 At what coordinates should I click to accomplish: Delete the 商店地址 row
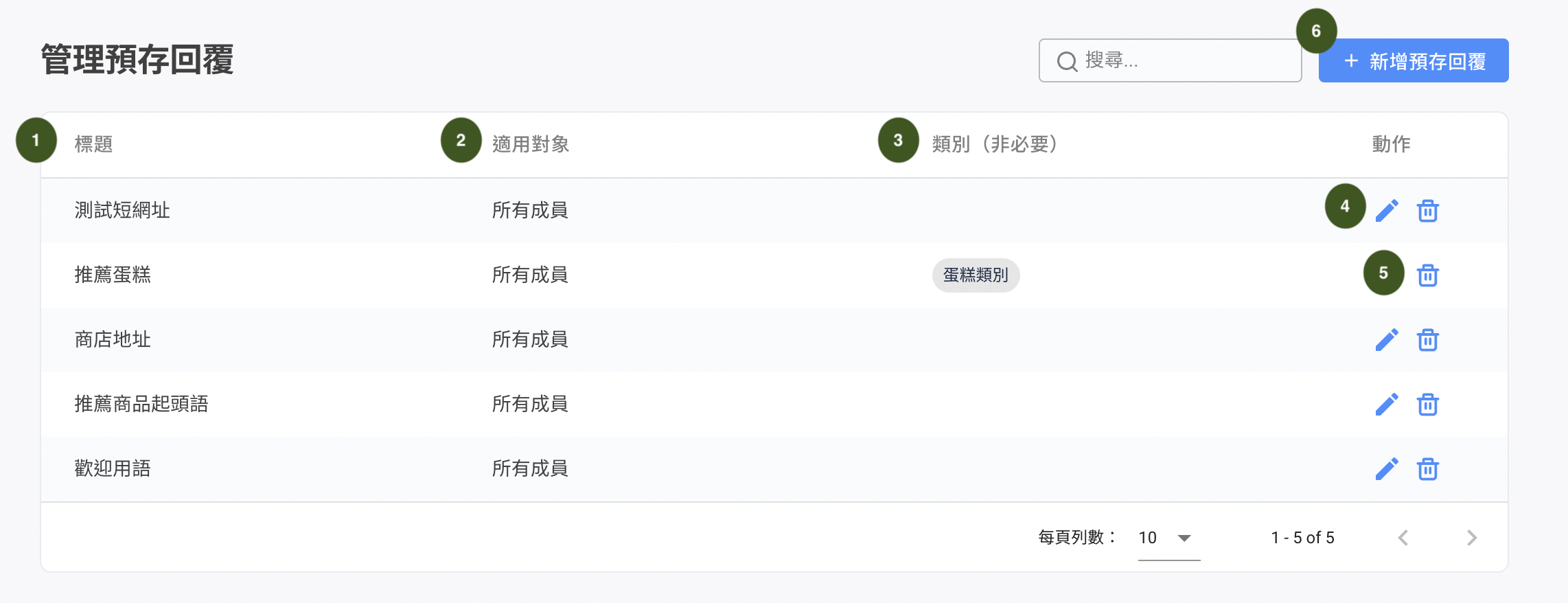[1428, 340]
